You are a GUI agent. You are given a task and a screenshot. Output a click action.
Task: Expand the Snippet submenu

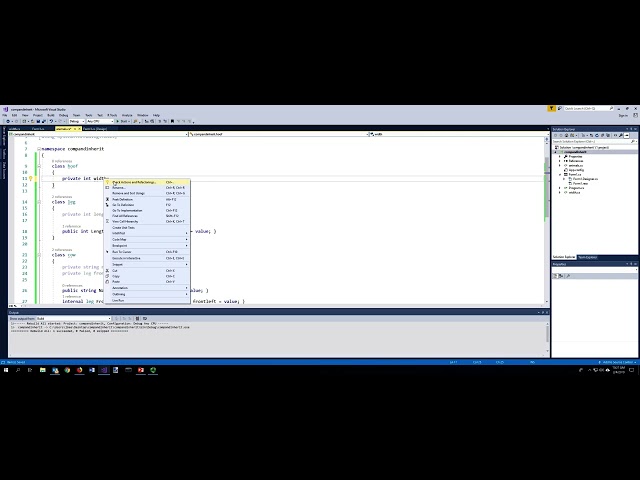[x=147, y=264]
